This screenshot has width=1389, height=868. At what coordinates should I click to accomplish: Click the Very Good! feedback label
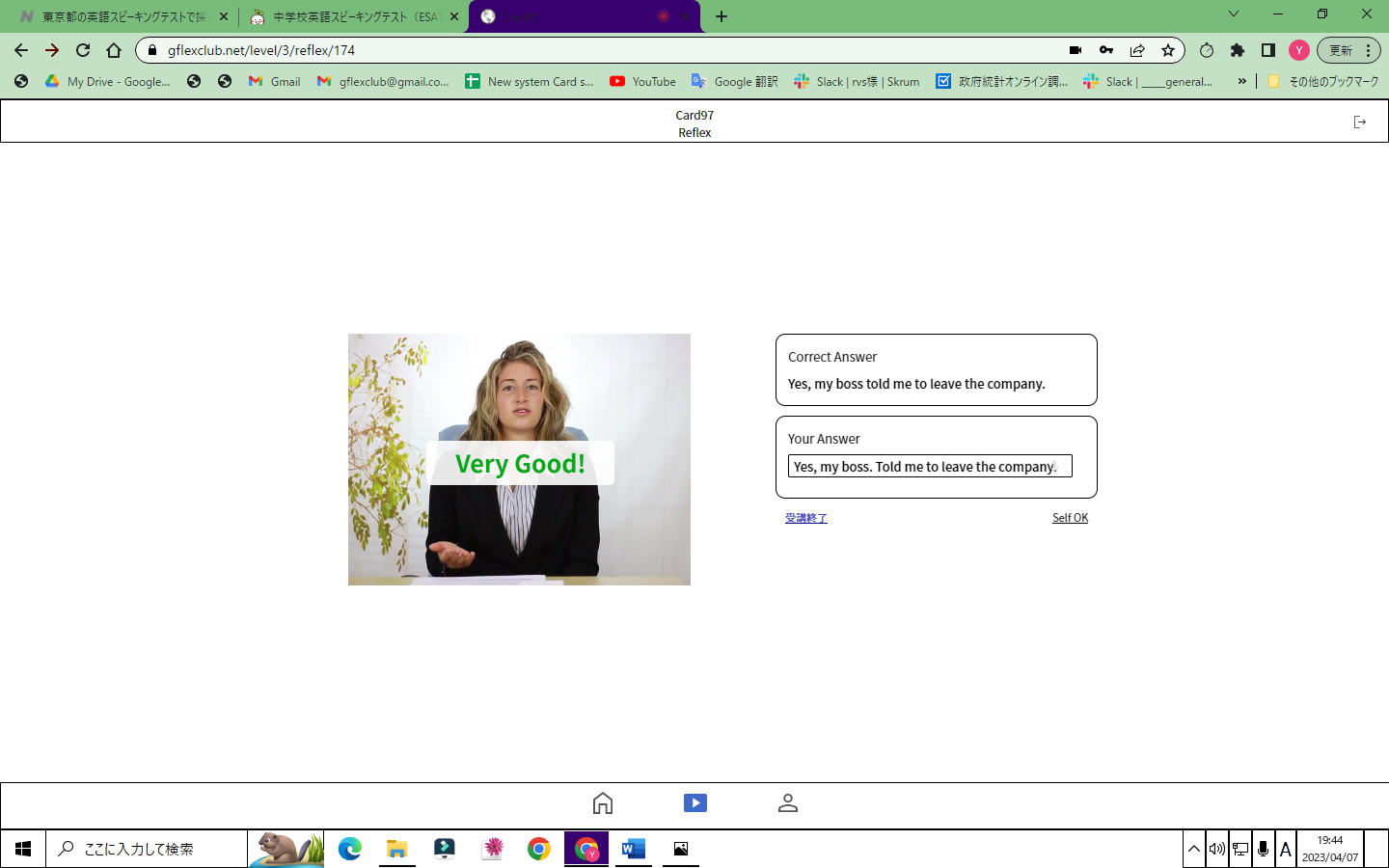[x=520, y=464]
